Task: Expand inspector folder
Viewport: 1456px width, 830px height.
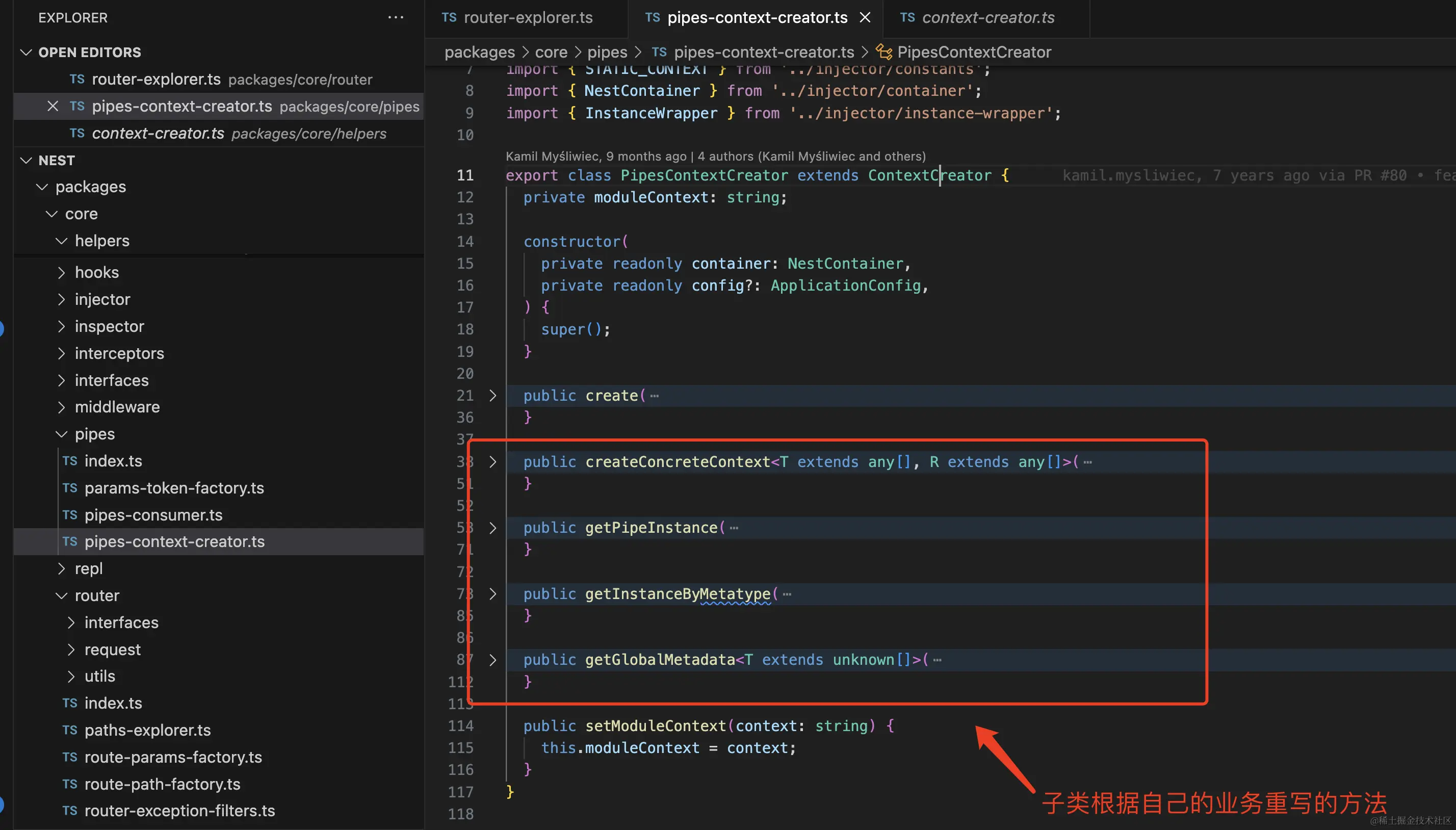Action: tap(61, 326)
